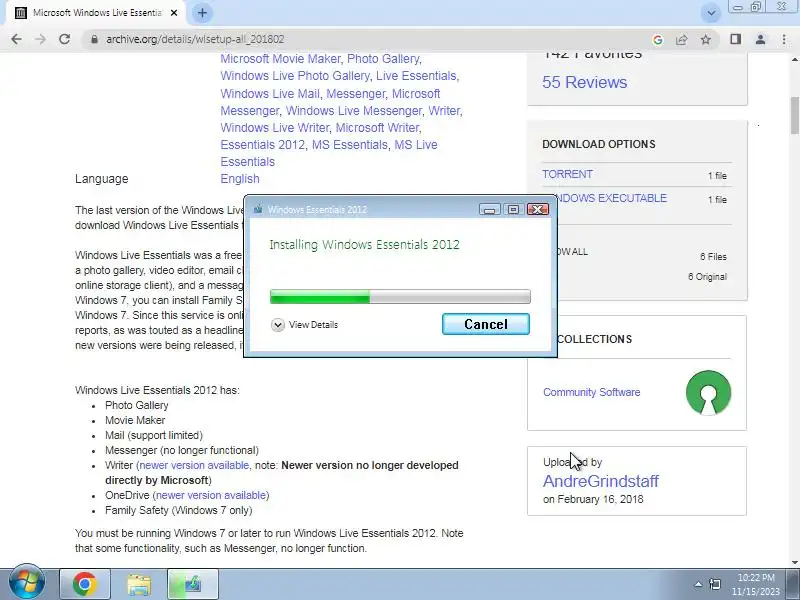The height and width of the screenshot is (600, 800).
Task: Open Windows Live Mail topic link
Action: (x=270, y=94)
